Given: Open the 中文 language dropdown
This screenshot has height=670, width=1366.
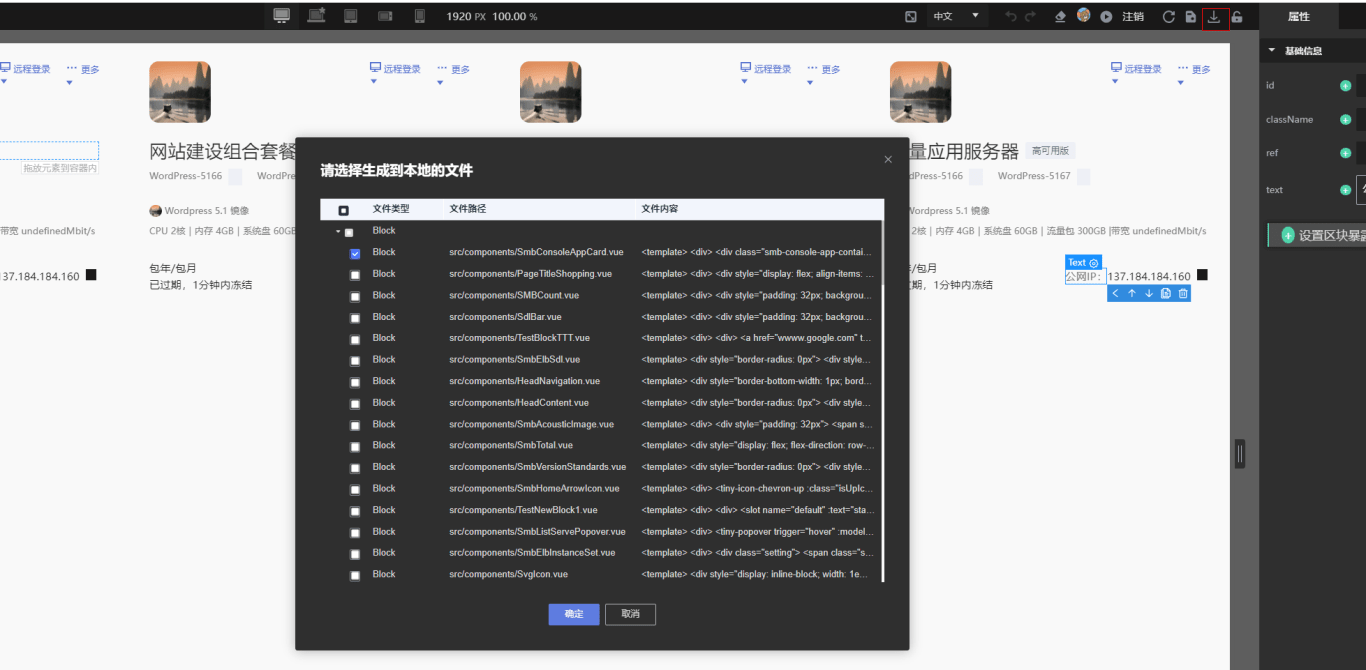Looking at the screenshot, I should tap(956, 17).
